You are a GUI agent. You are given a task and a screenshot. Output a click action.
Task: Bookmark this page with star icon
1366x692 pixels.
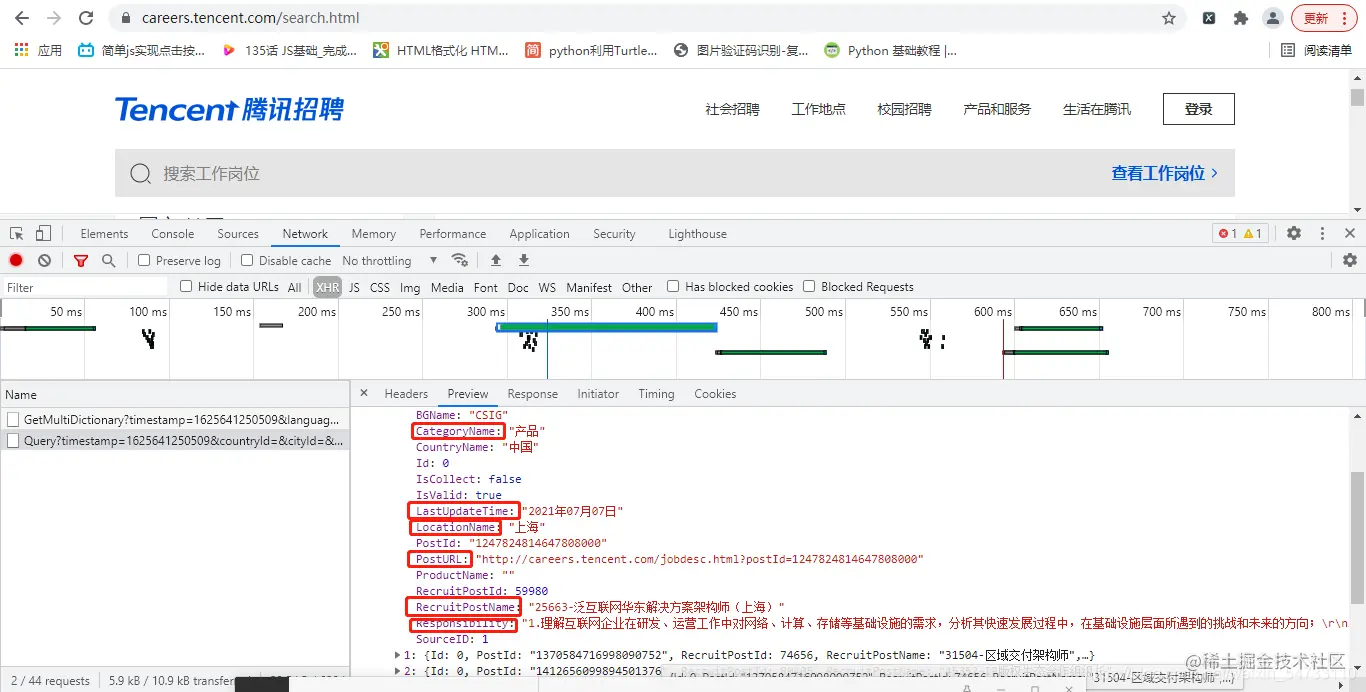[1169, 18]
